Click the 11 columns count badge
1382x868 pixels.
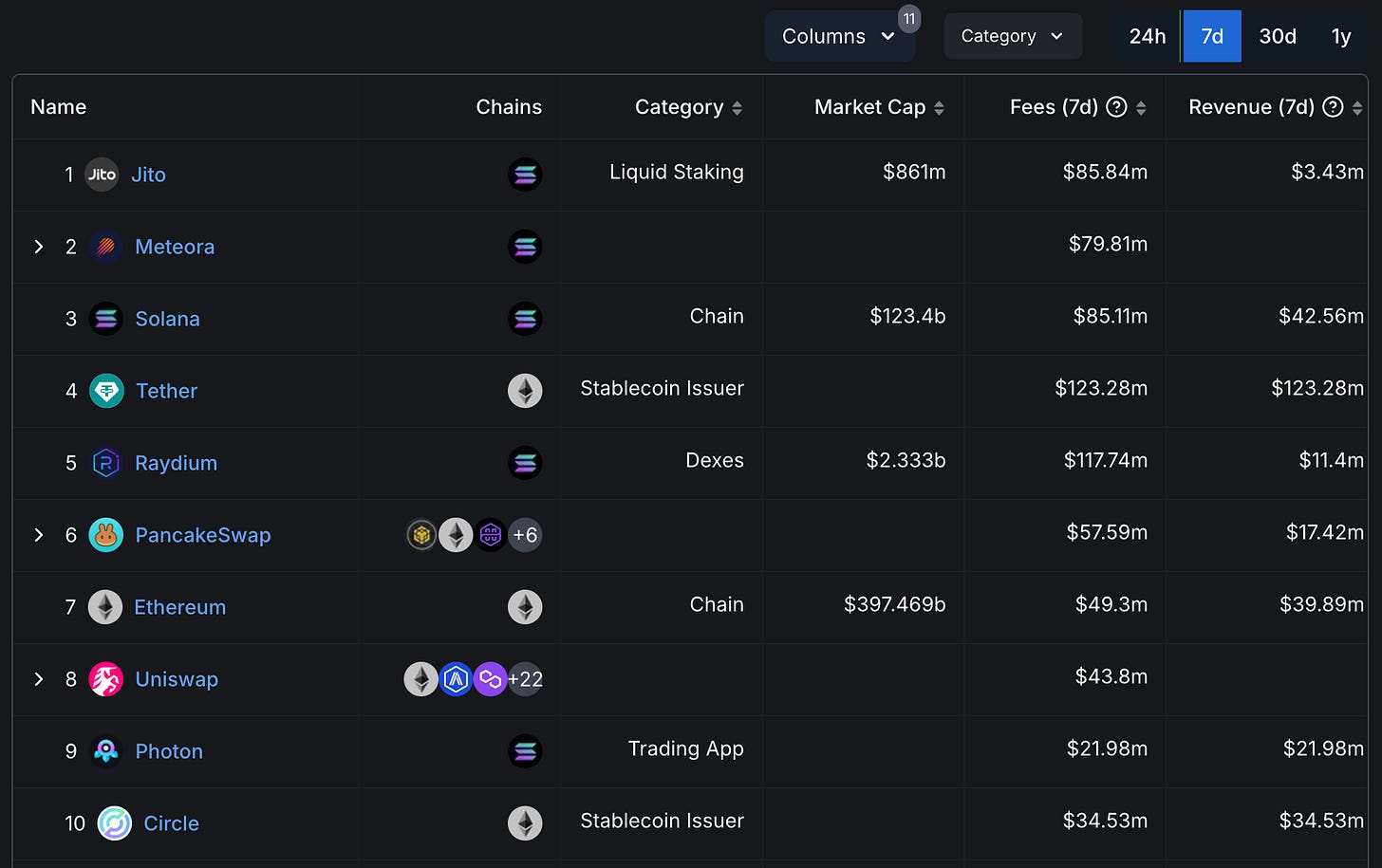[909, 19]
